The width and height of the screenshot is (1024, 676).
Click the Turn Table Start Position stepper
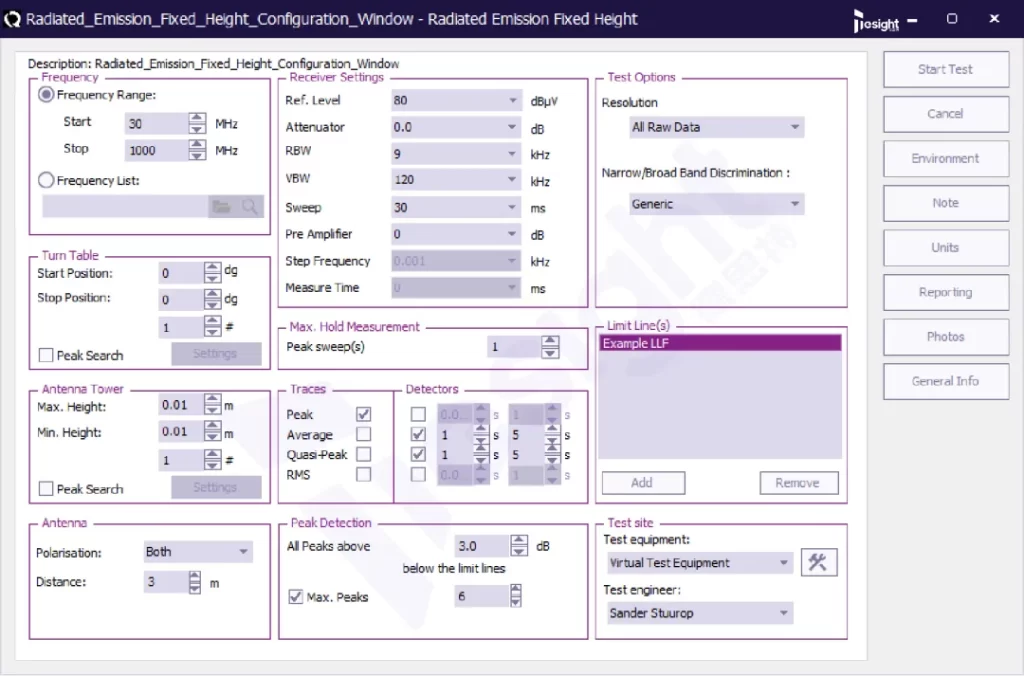coord(212,273)
